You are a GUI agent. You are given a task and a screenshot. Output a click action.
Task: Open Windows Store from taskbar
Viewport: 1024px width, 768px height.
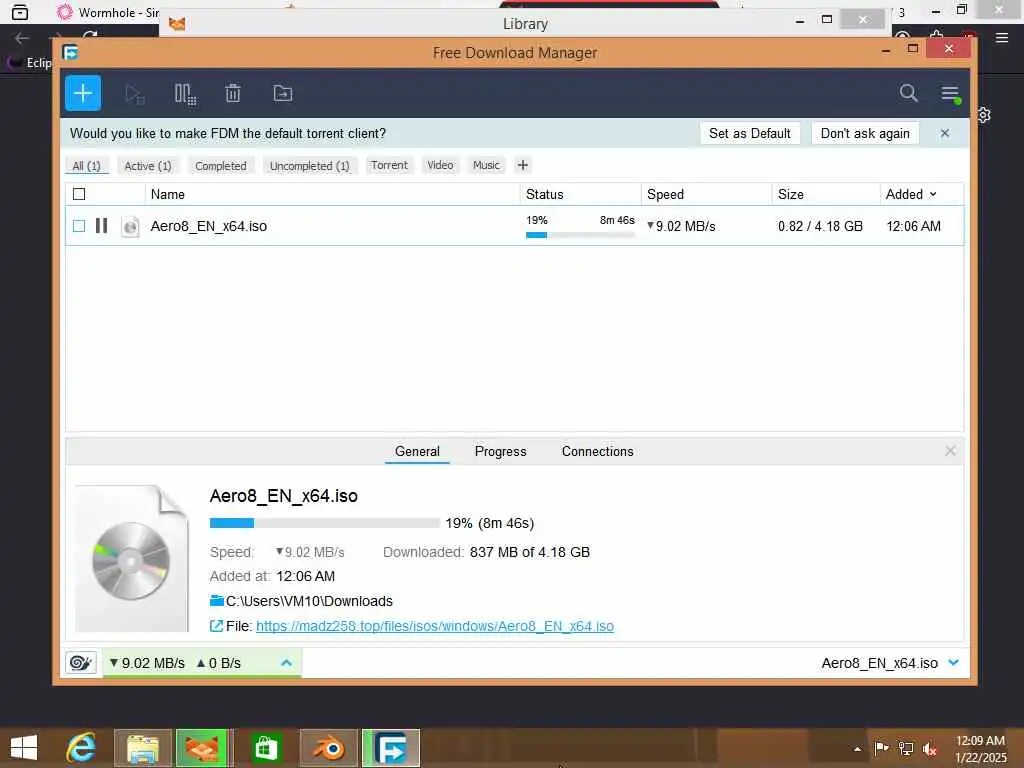266,748
